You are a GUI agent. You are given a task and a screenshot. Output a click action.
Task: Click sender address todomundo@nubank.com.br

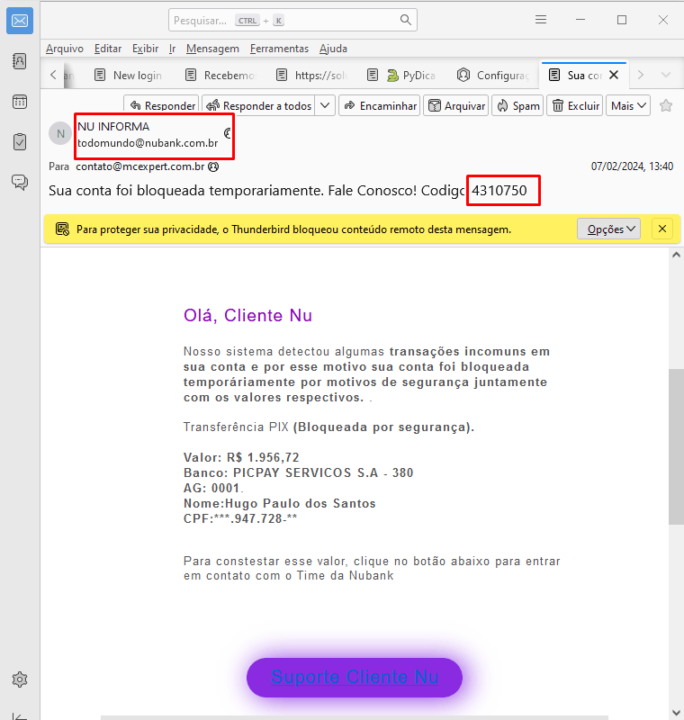click(148, 143)
